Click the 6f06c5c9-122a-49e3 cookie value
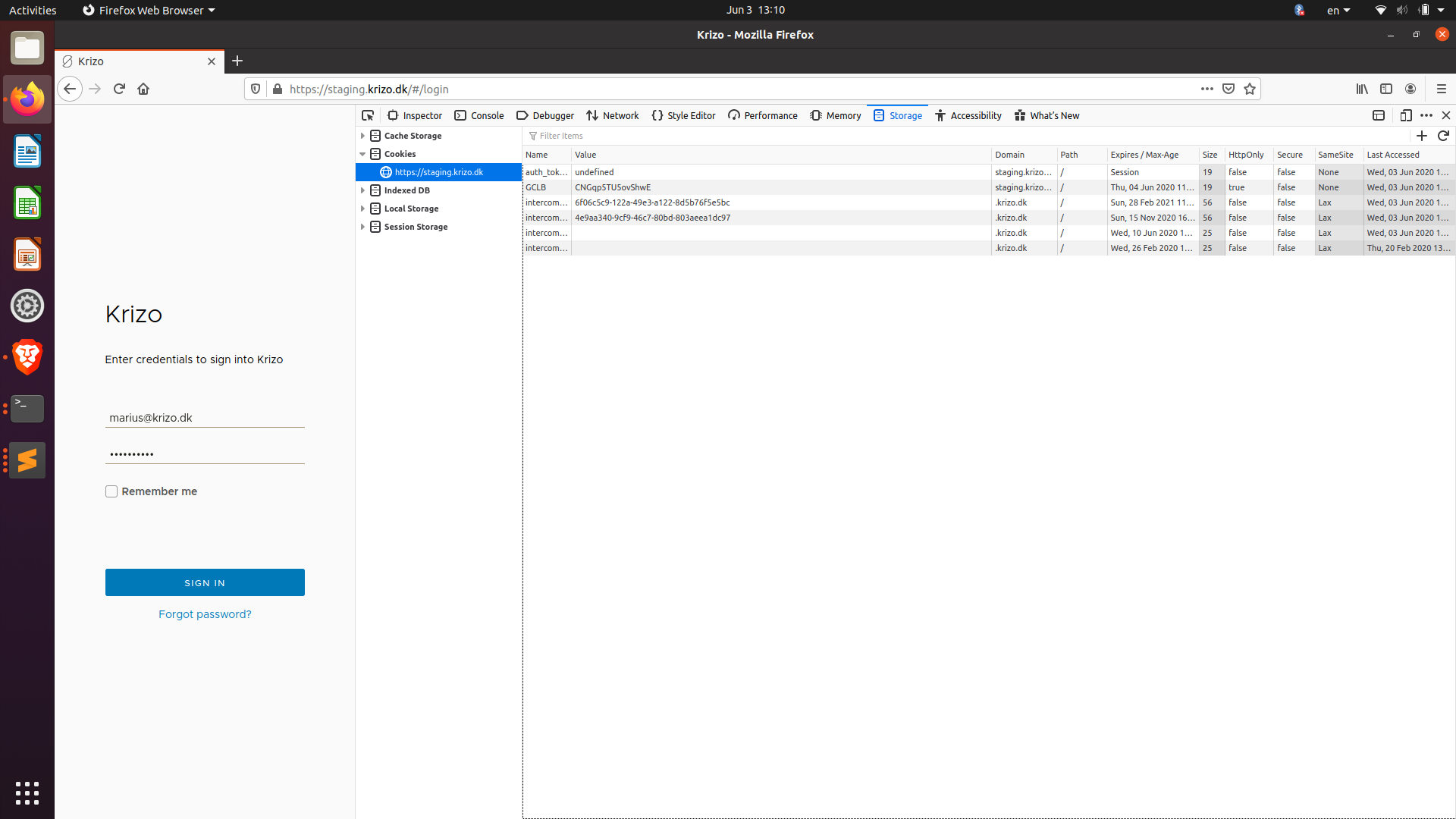The height and width of the screenshot is (819, 1456). click(x=781, y=202)
